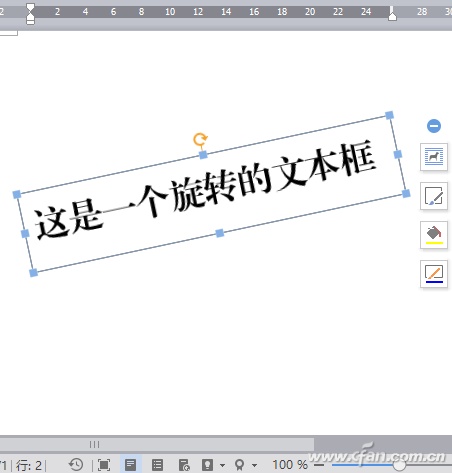Screen dimensions: 452x473
Task: Switch to outline view icon
Action: [x=157, y=465]
